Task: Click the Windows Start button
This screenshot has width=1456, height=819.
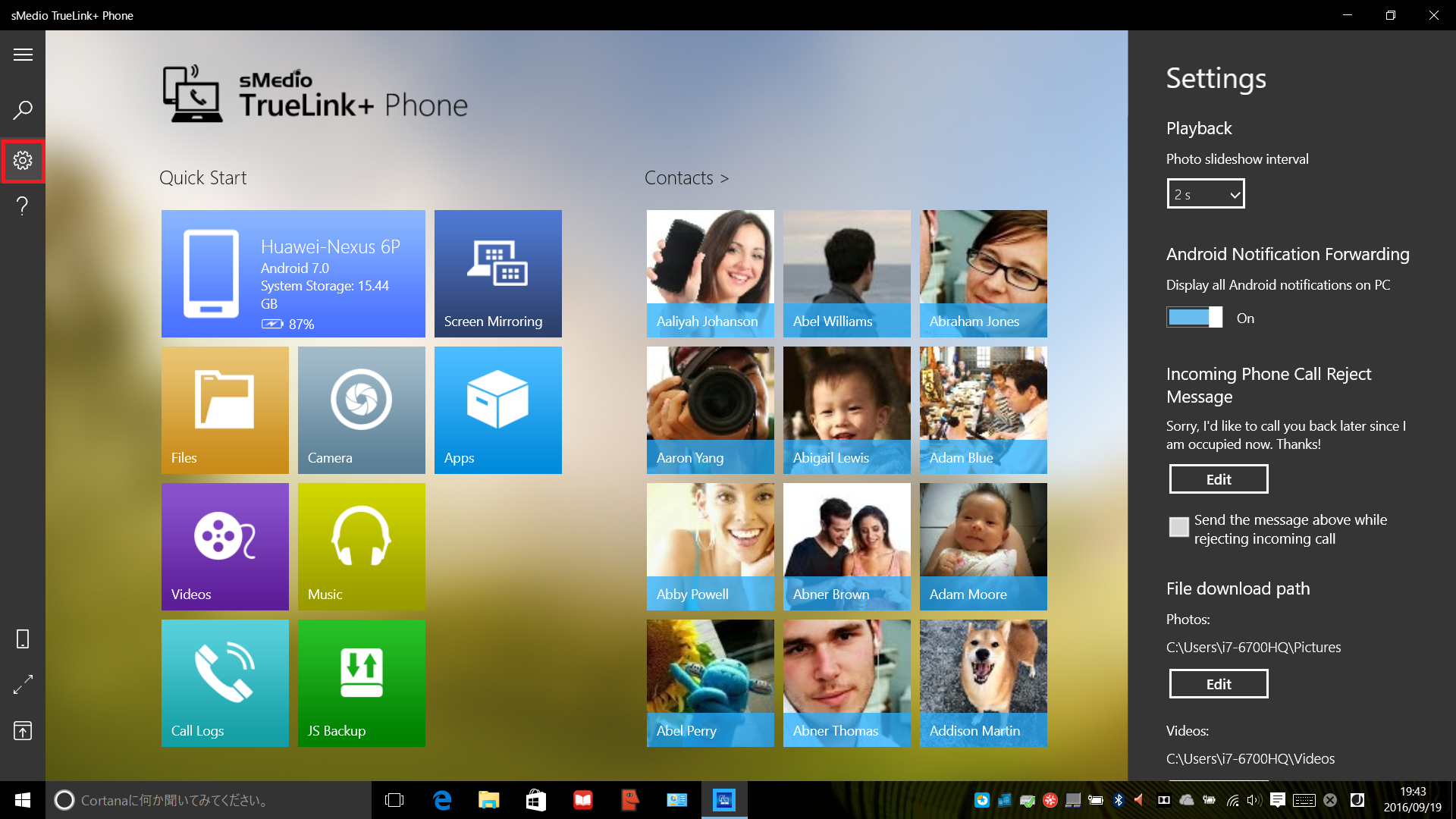Action: click(x=23, y=800)
